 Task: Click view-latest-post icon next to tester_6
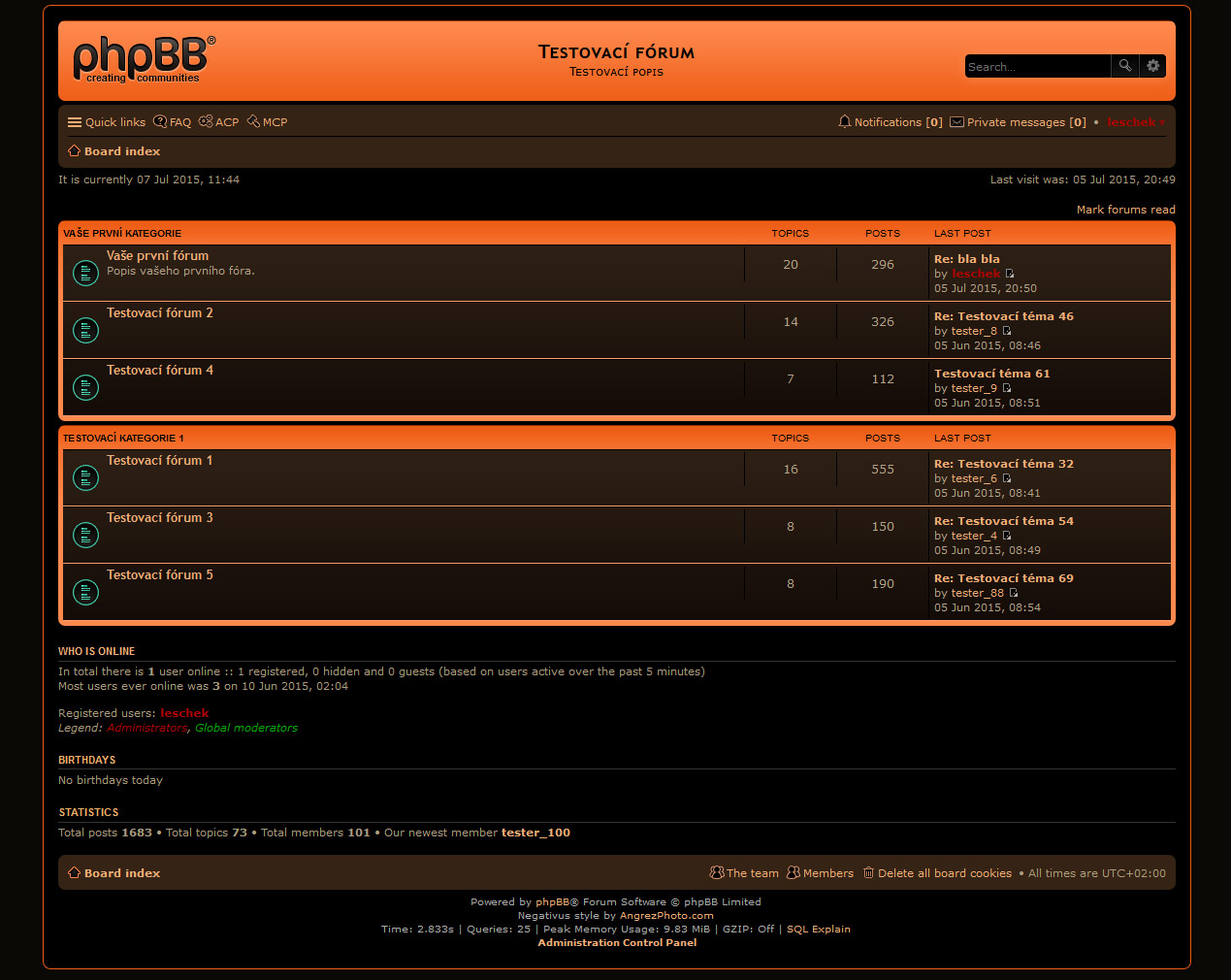pyautogui.click(x=1007, y=478)
